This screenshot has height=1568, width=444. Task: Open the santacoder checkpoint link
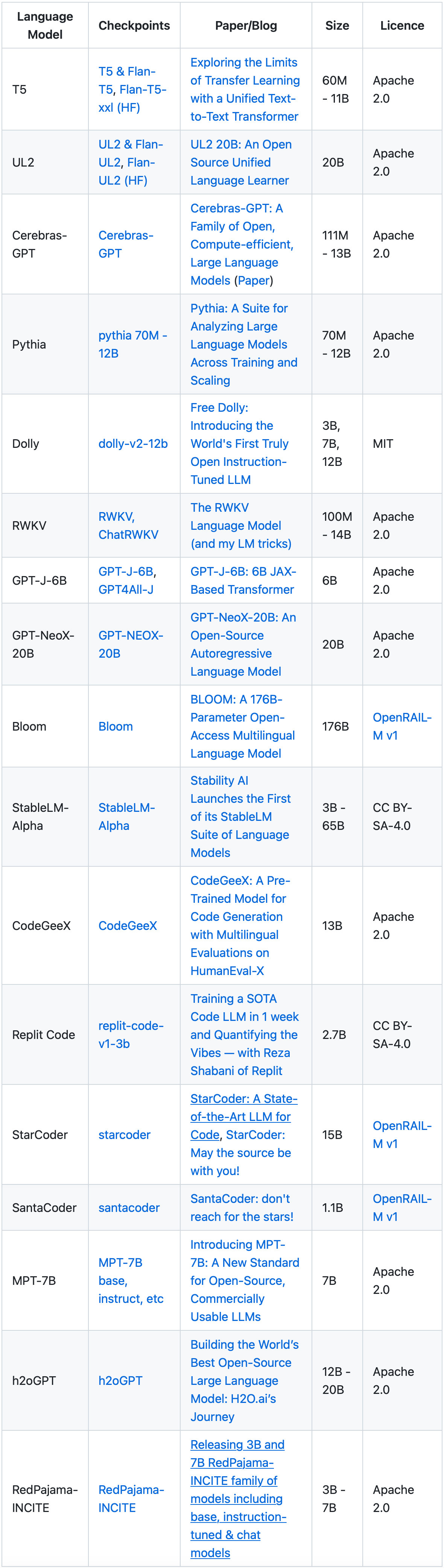tap(129, 1208)
